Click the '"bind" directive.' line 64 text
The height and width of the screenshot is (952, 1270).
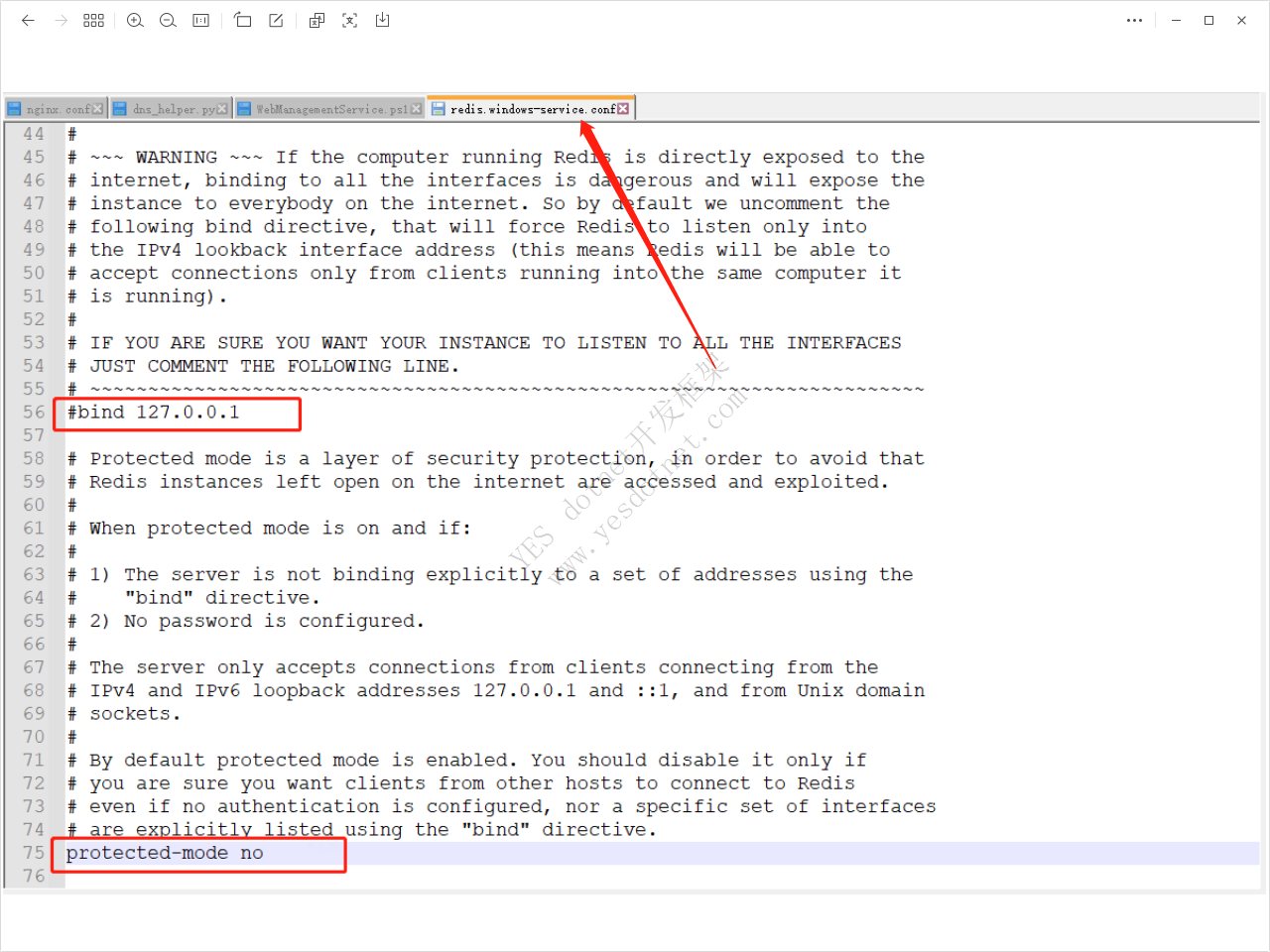click(x=222, y=598)
